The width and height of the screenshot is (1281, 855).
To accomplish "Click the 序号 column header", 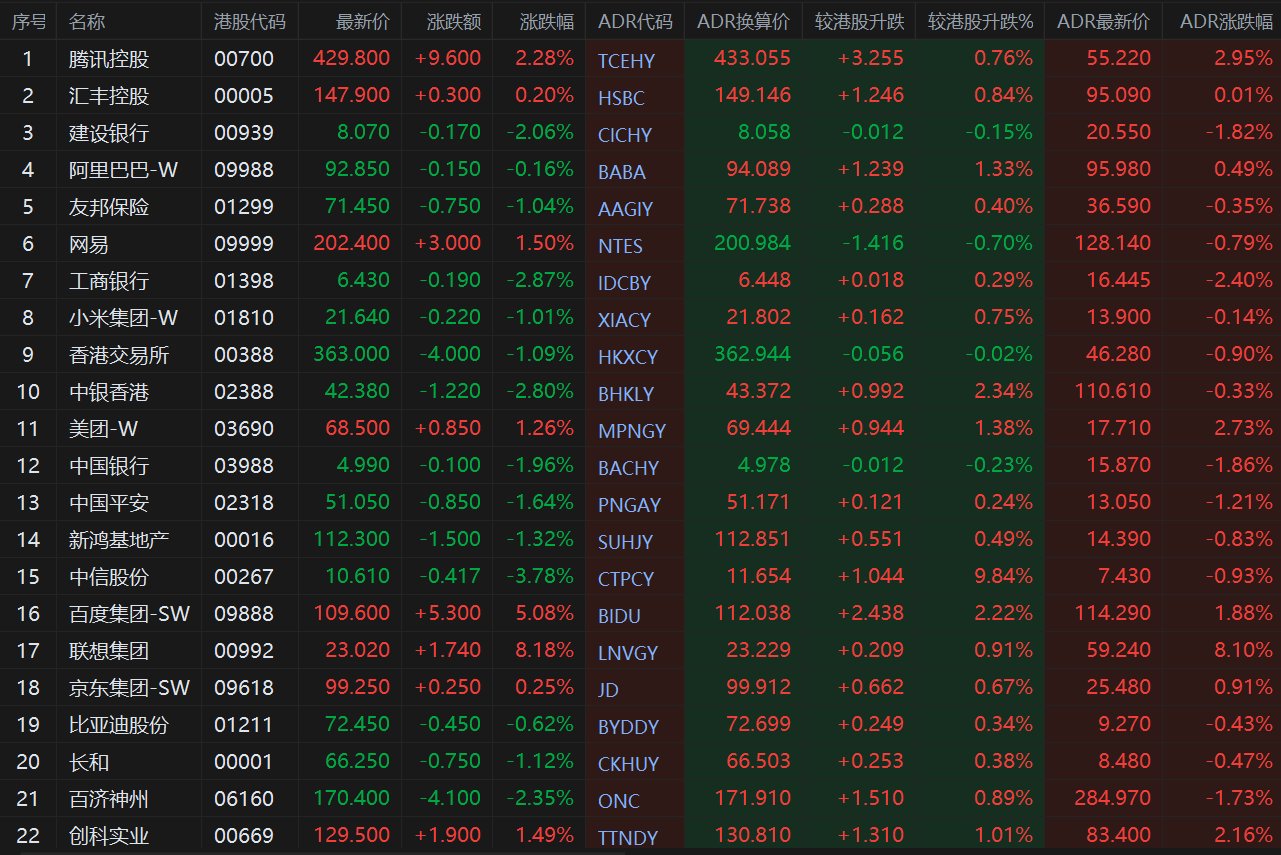I will coord(28,21).
